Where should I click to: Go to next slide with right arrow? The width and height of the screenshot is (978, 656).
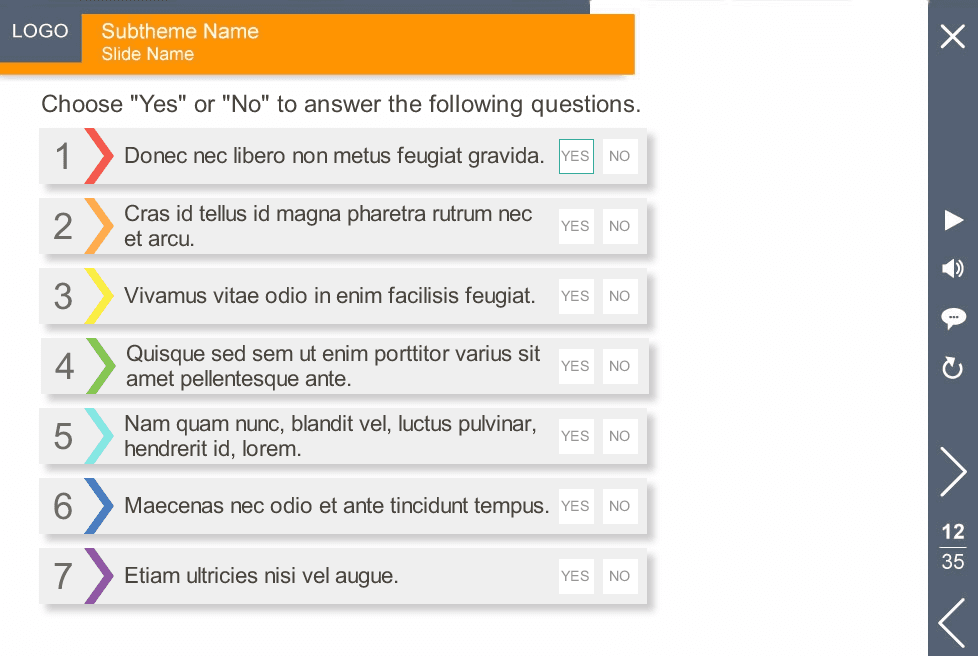954,472
